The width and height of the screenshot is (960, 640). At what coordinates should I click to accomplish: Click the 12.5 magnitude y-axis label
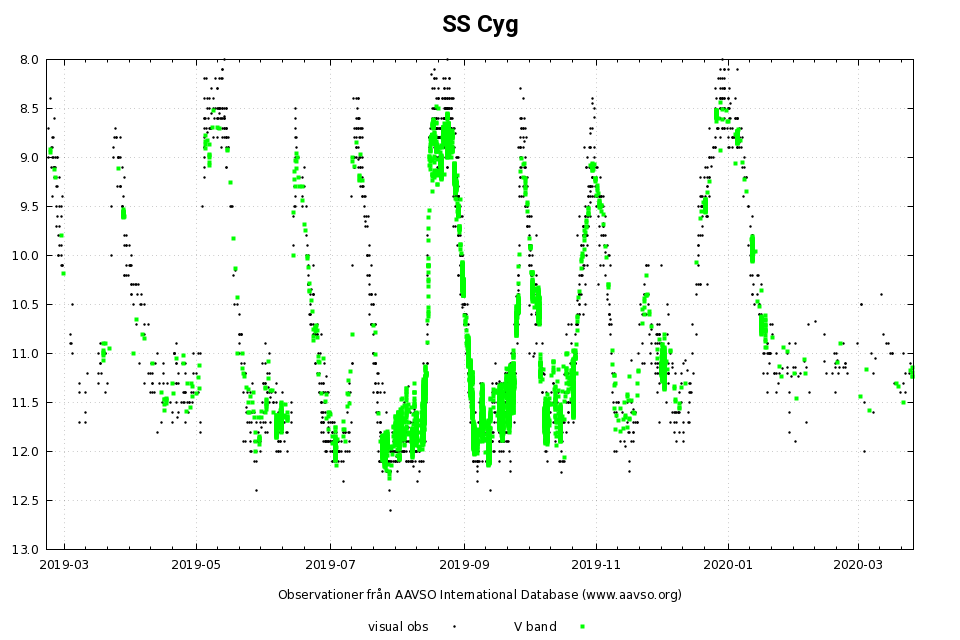click(x=25, y=500)
